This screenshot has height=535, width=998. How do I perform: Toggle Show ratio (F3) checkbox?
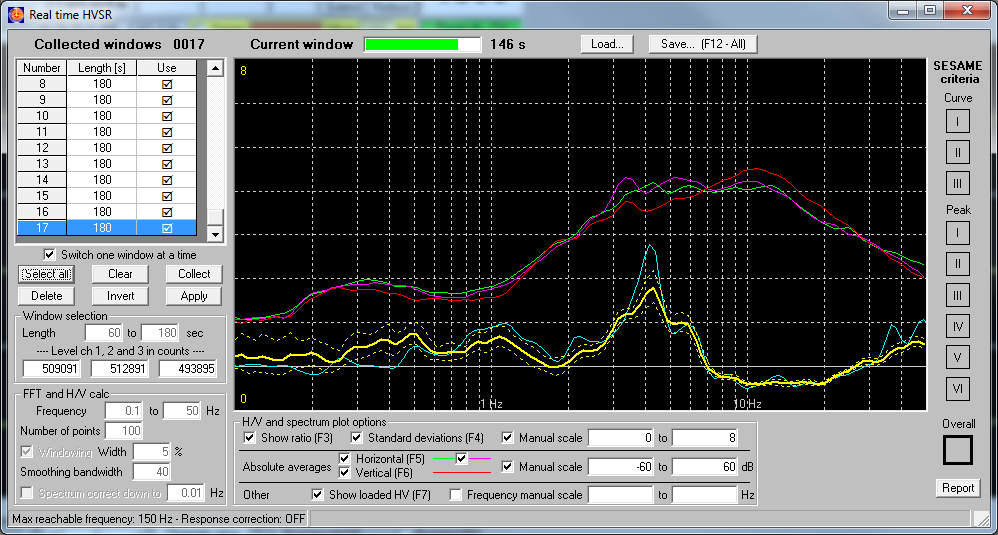(250, 438)
